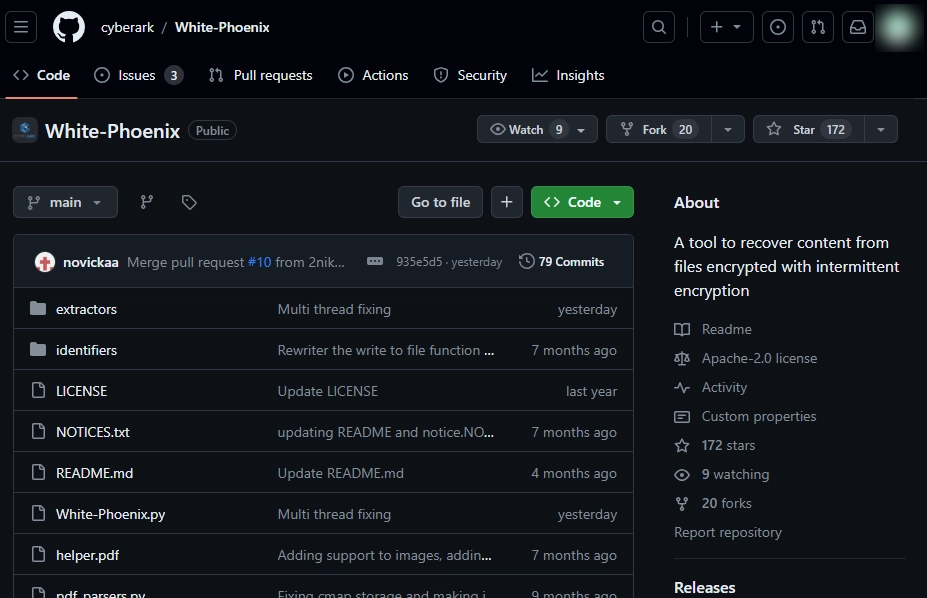927x598 pixels.
Task: Open the issues circle-dot icon in header
Action: 777,27
